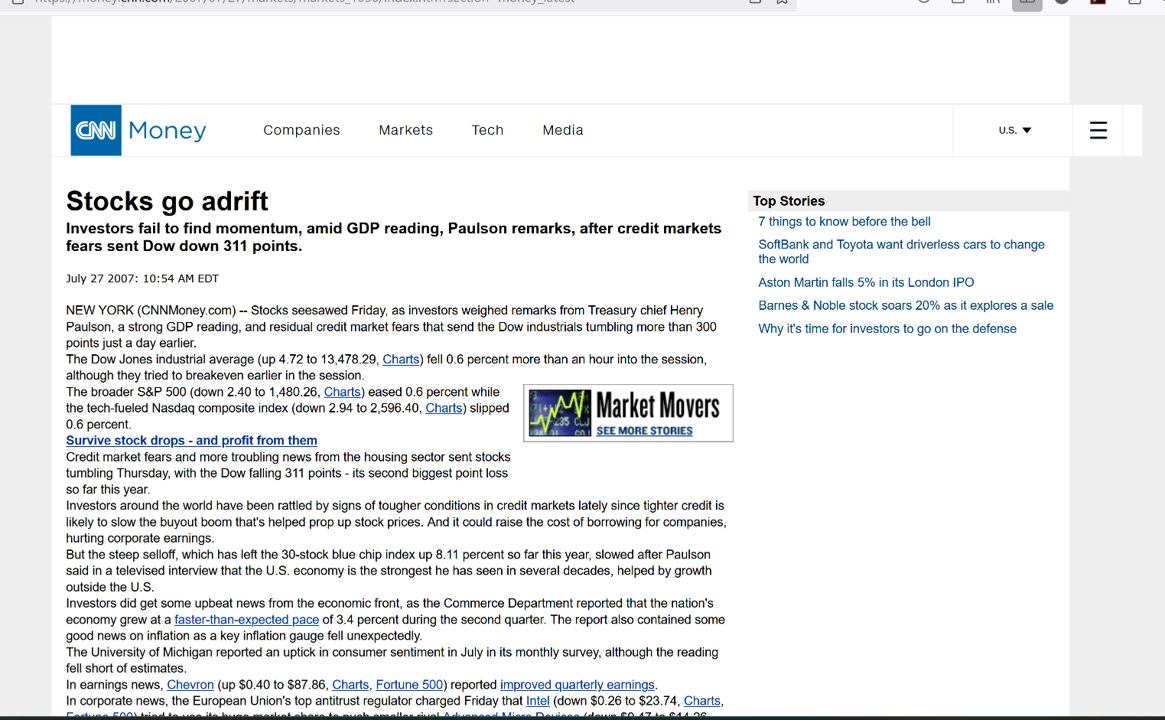Open the Markets menu item
The width and height of the screenshot is (1165, 720).
pos(406,130)
